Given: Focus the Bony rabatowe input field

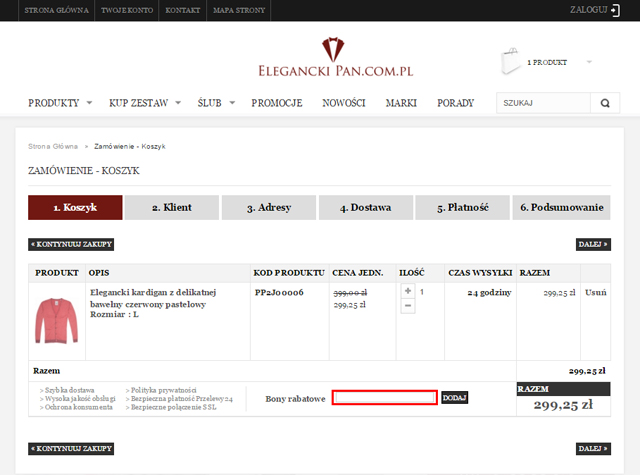Looking at the screenshot, I should tap(385, 397).
